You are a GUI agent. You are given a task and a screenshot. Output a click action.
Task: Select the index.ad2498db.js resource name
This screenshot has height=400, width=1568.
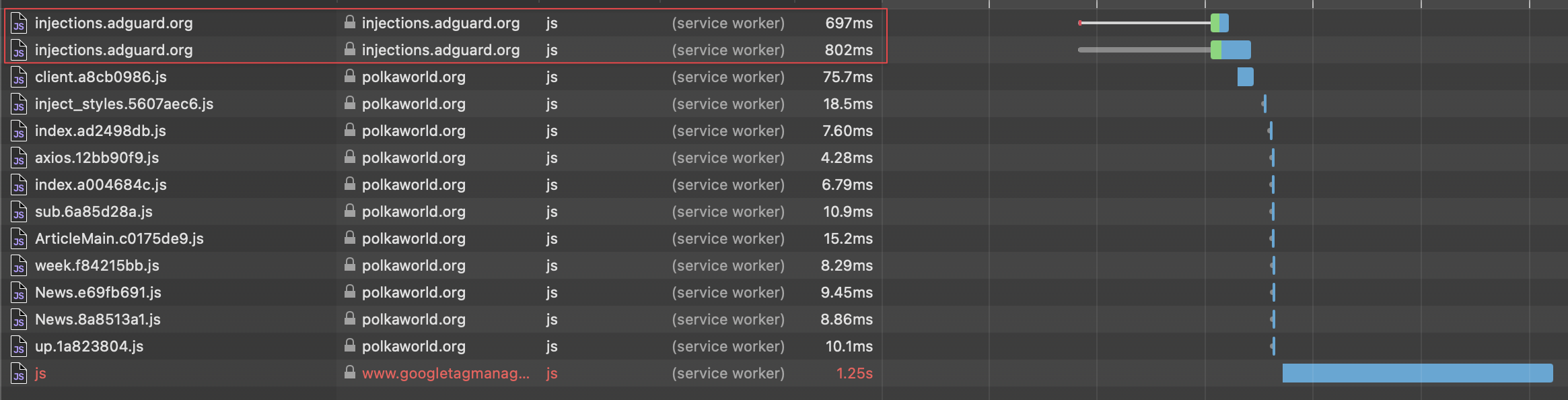point(100,131)
